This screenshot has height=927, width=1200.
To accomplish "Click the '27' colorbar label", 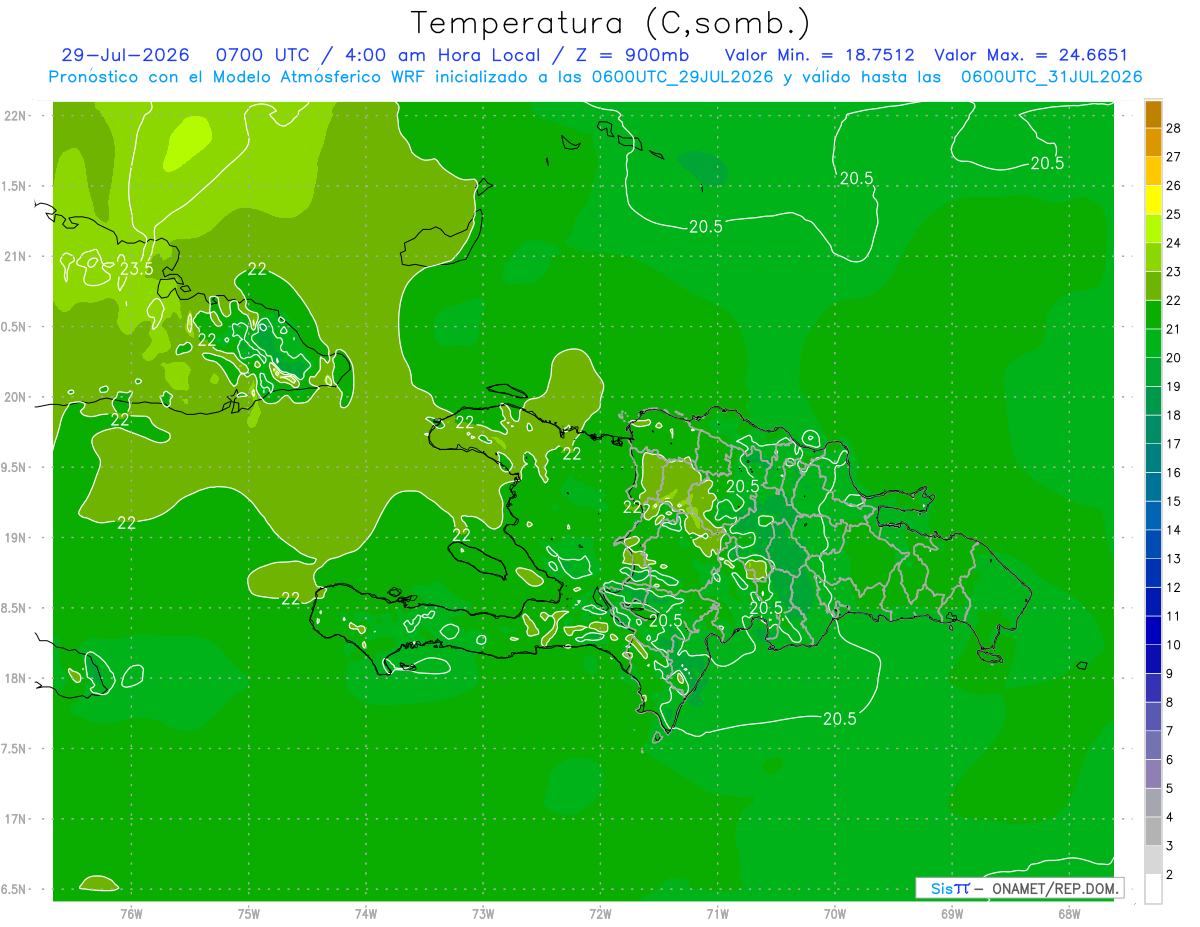I will pyautogui.click(x=1173, y=157).
